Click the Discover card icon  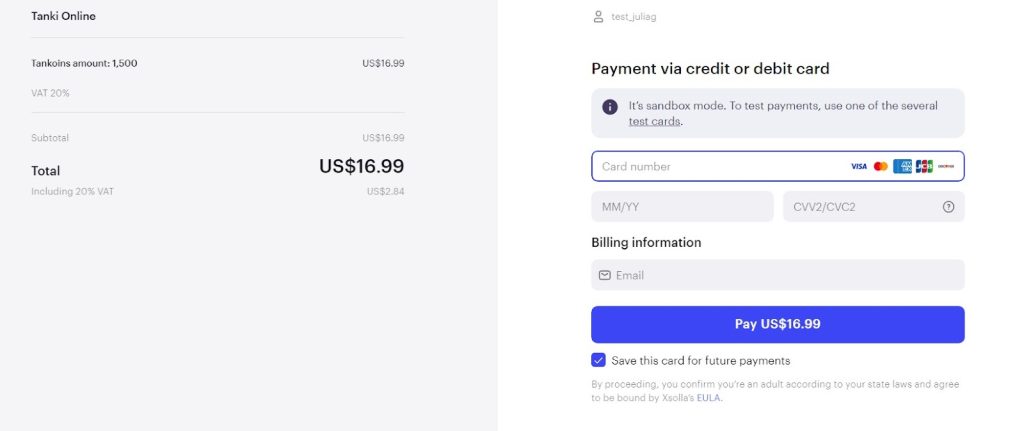point(946,167)
